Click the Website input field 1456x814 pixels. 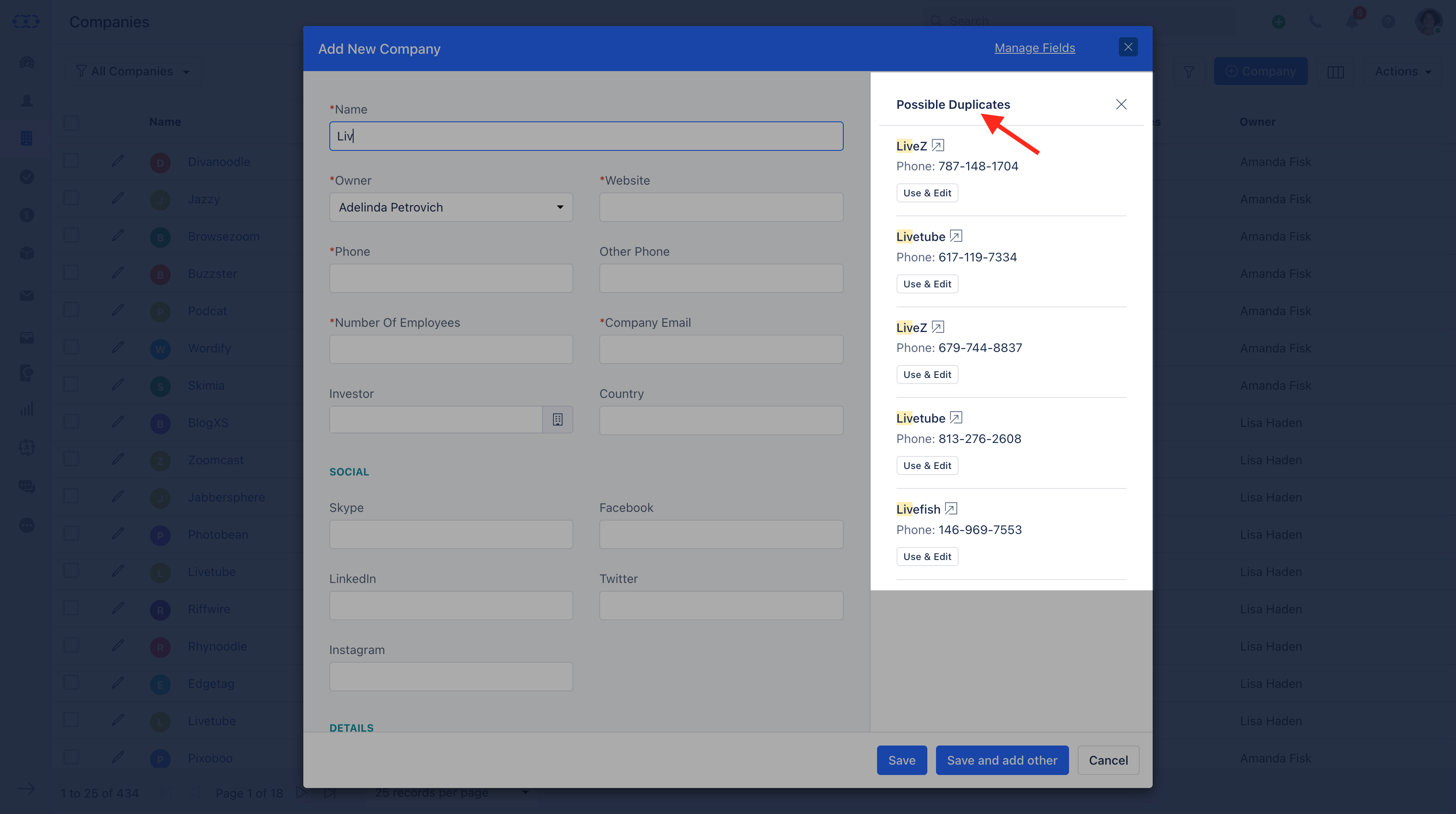pyautogui.click(x=721, y=208)
